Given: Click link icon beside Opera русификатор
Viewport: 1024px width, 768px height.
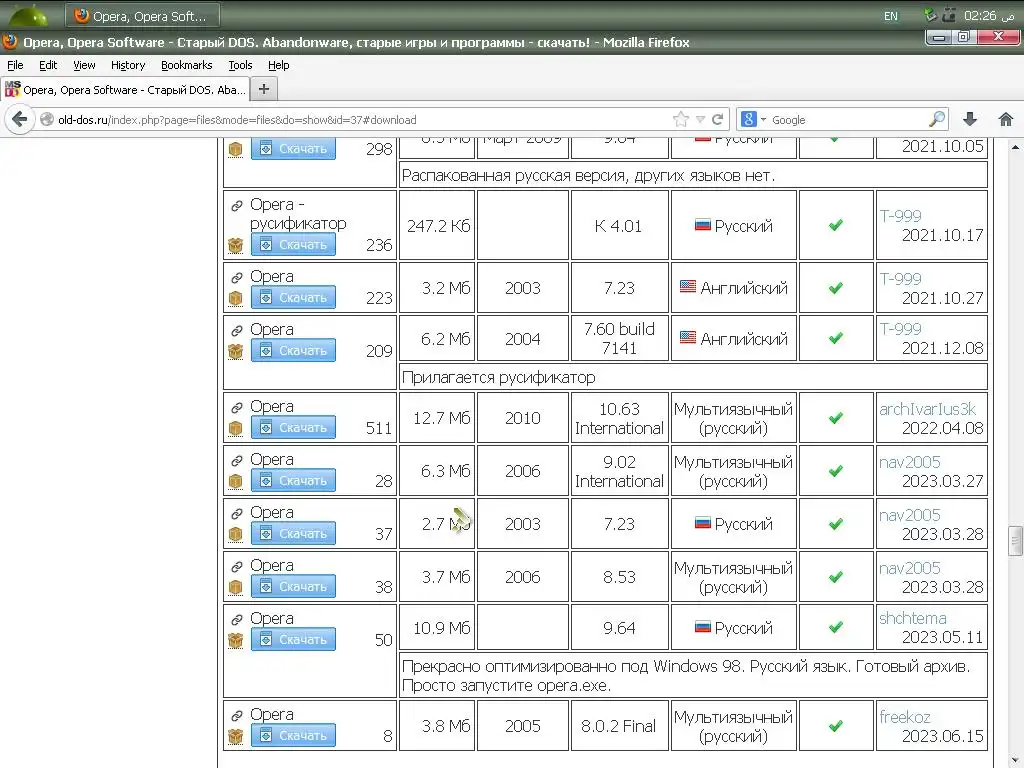Looking at the screenshot, I should point(236,206).
